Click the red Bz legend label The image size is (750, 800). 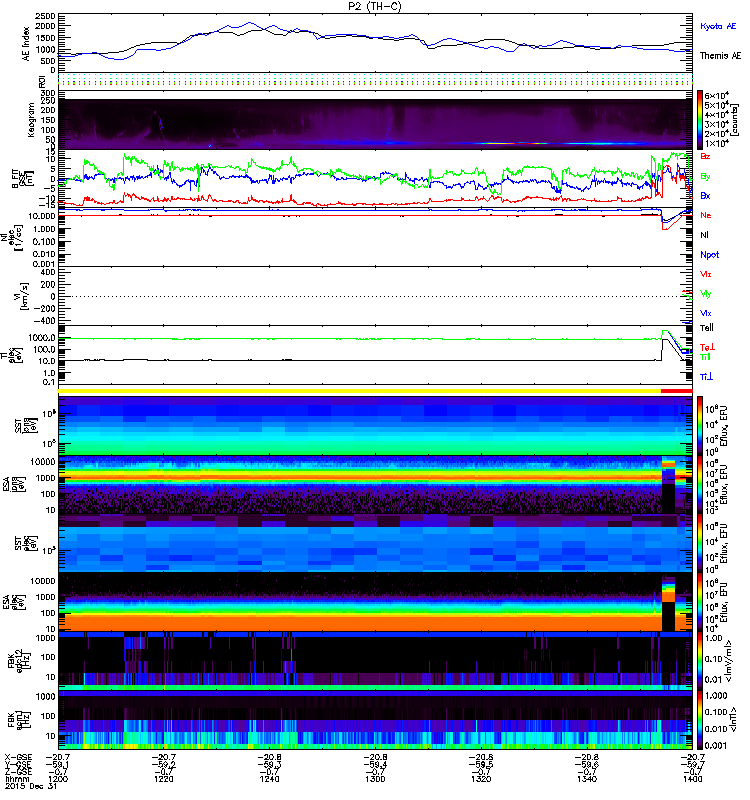click(x=705, y=156)
